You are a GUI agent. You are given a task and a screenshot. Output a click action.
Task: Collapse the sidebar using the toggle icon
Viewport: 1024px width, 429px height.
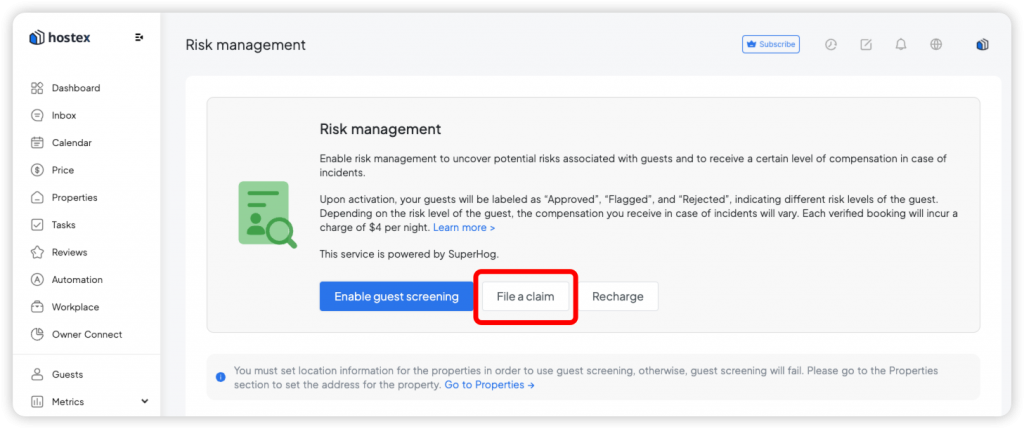138,38
